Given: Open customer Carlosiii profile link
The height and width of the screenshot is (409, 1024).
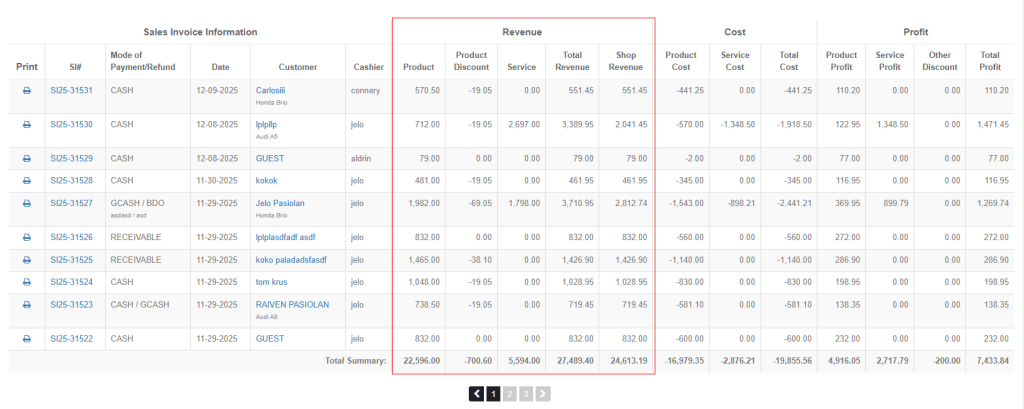Looking at the screenshot, I should (x=271, y=90).
